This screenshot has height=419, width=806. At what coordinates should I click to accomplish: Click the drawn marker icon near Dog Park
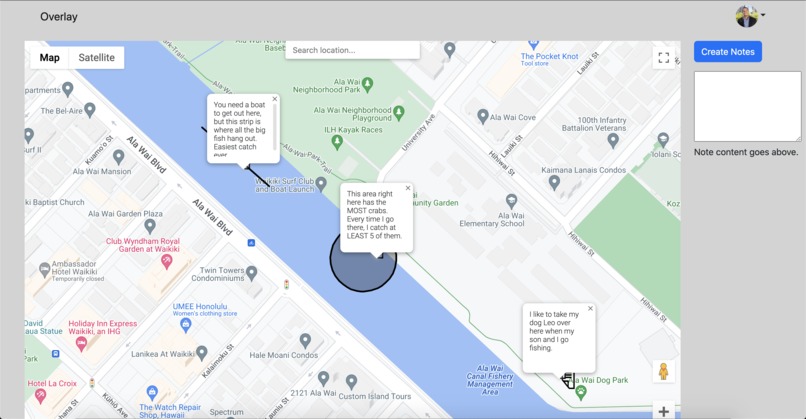click(568, 380)
